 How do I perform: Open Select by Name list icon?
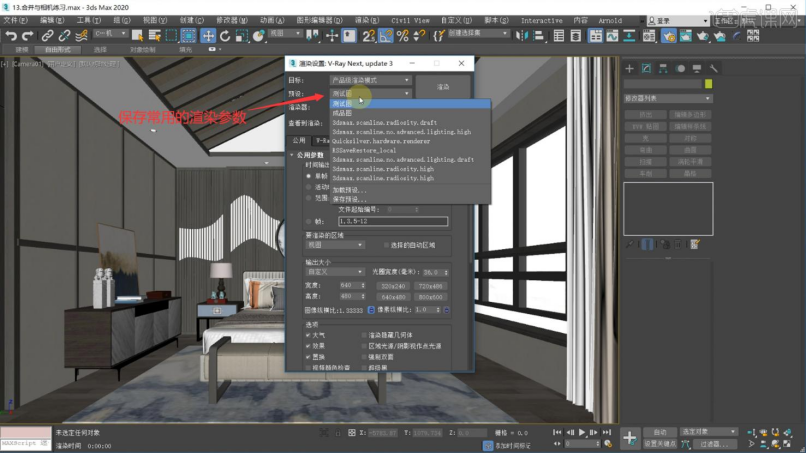tap(154, 35)
